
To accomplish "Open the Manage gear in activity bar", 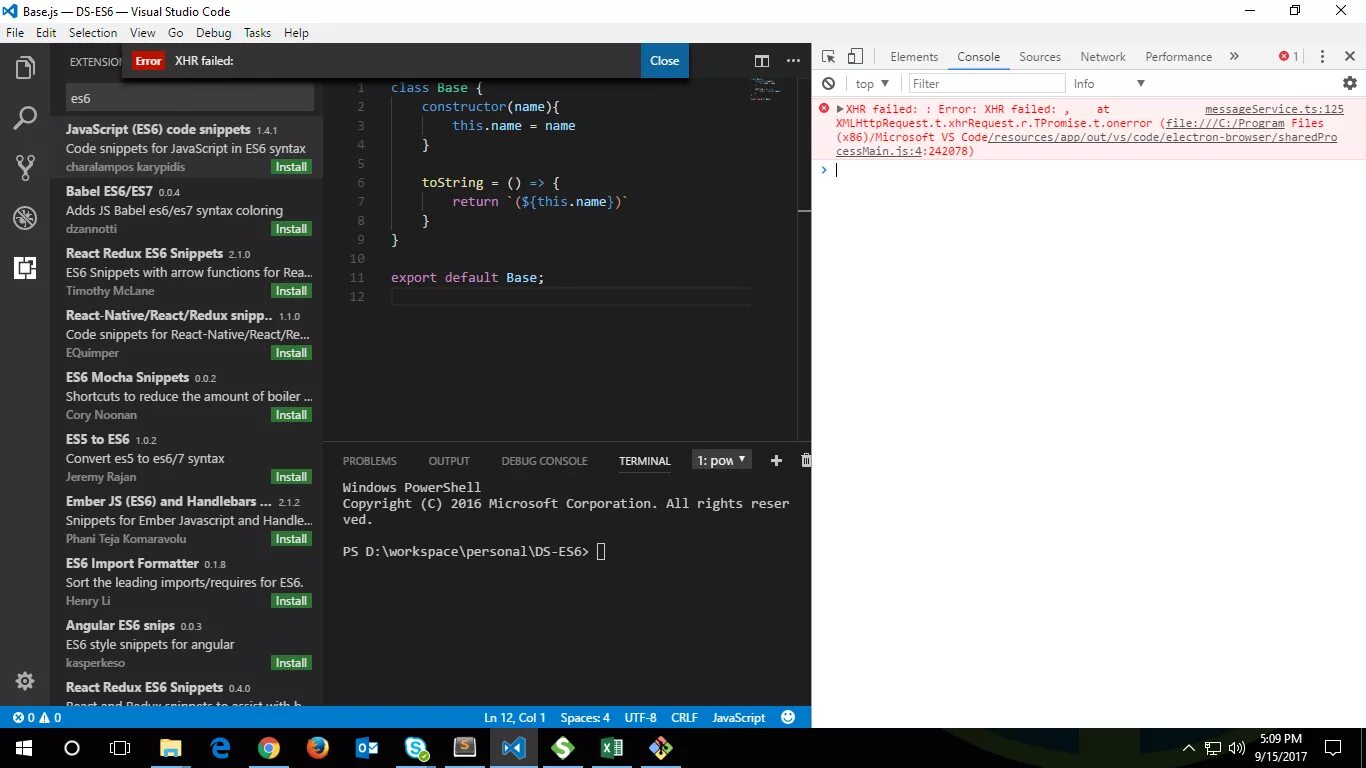I will pyautogui.click(x=25, y=681).
